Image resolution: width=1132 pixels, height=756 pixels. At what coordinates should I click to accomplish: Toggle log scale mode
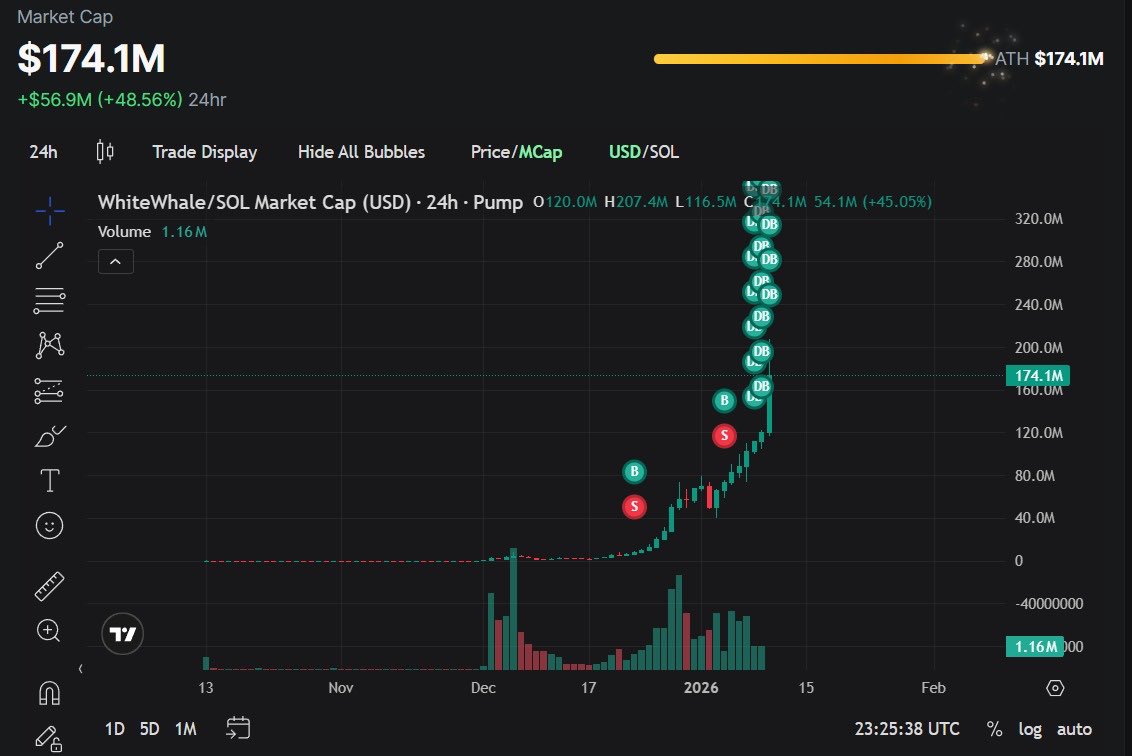(1030, 729)
